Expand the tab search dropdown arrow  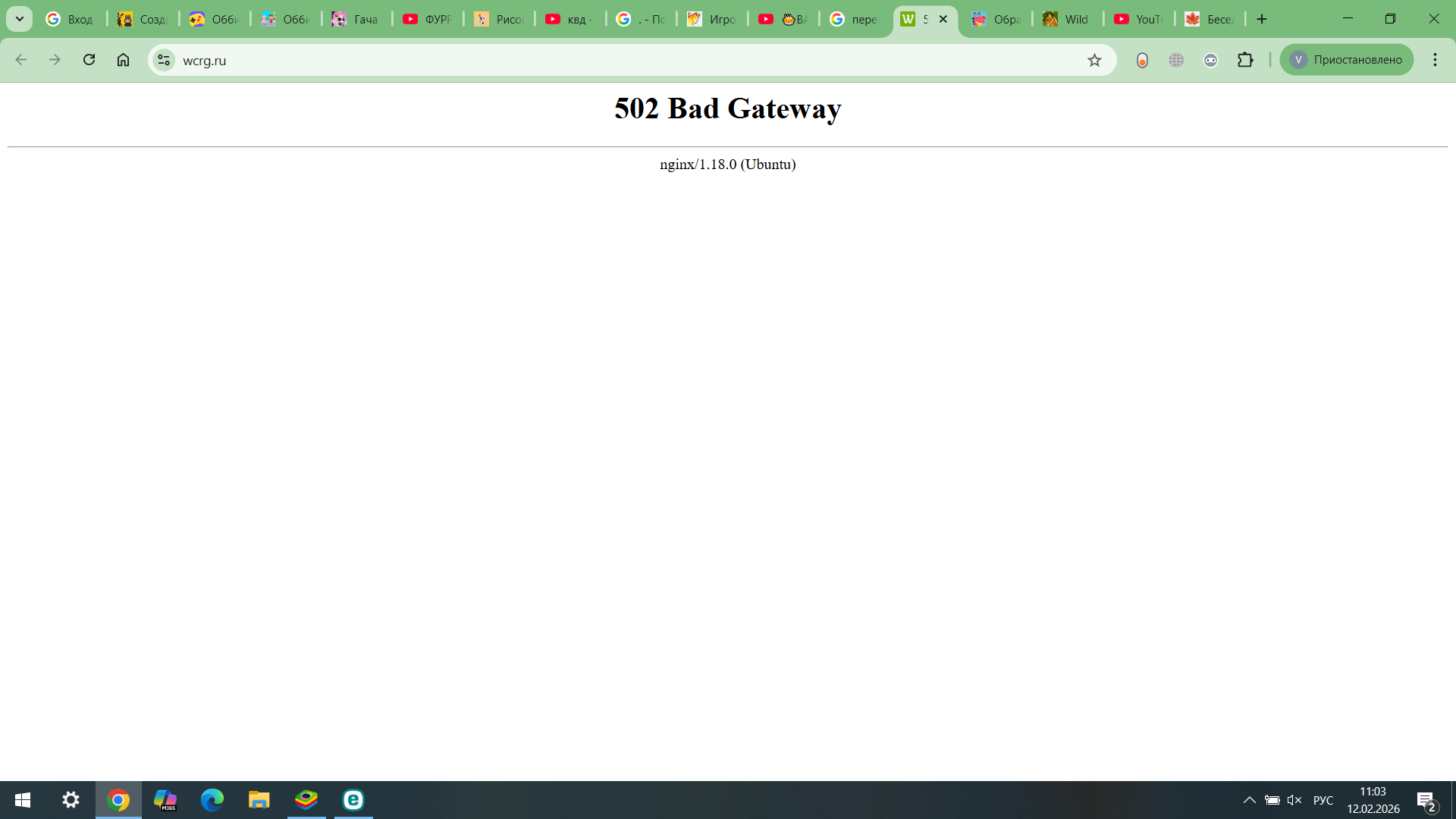pyautogui.click(x=20, y=19)
